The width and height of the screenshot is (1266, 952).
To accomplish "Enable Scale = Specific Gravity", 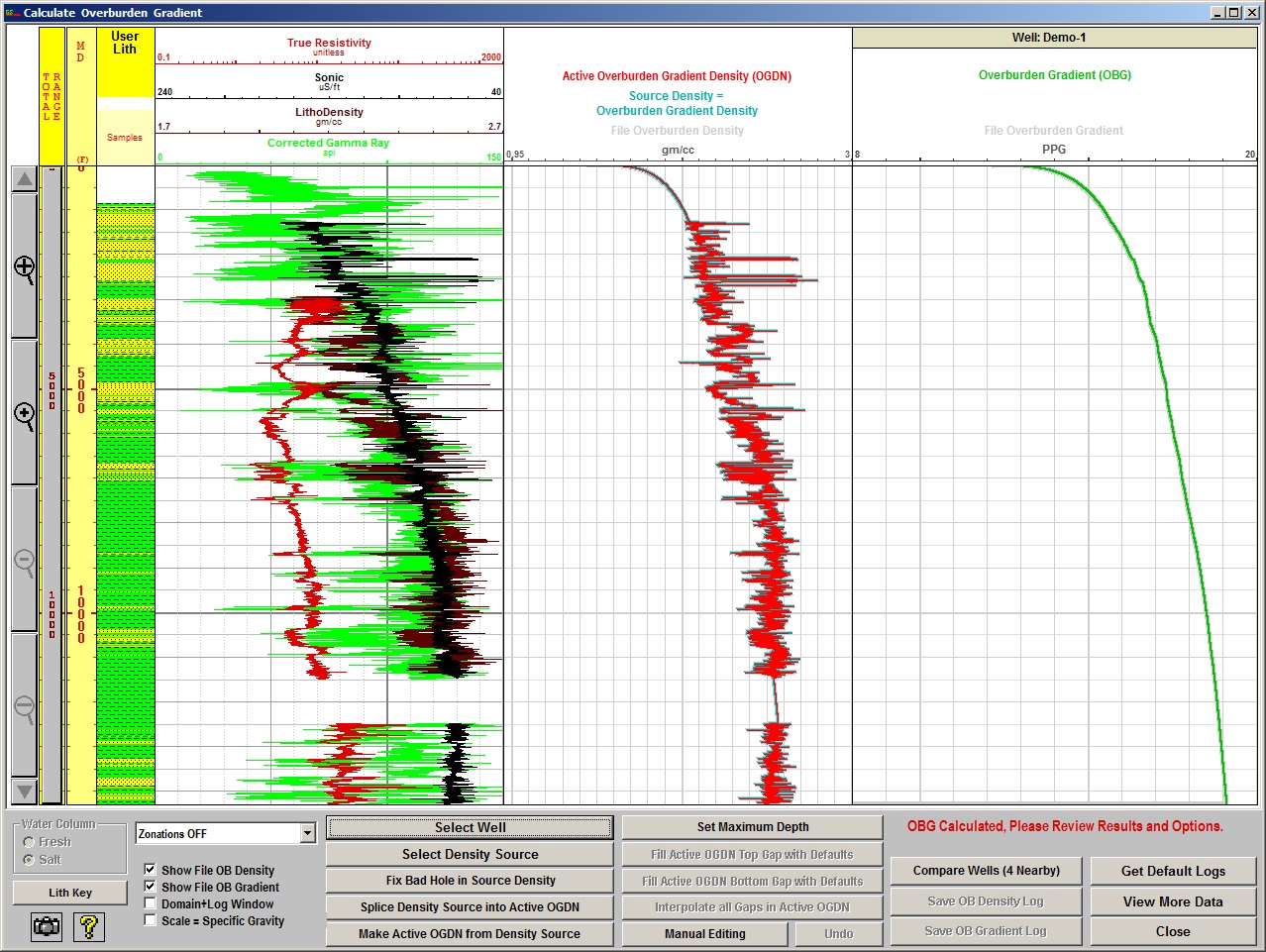I will [x=151, y=919].
